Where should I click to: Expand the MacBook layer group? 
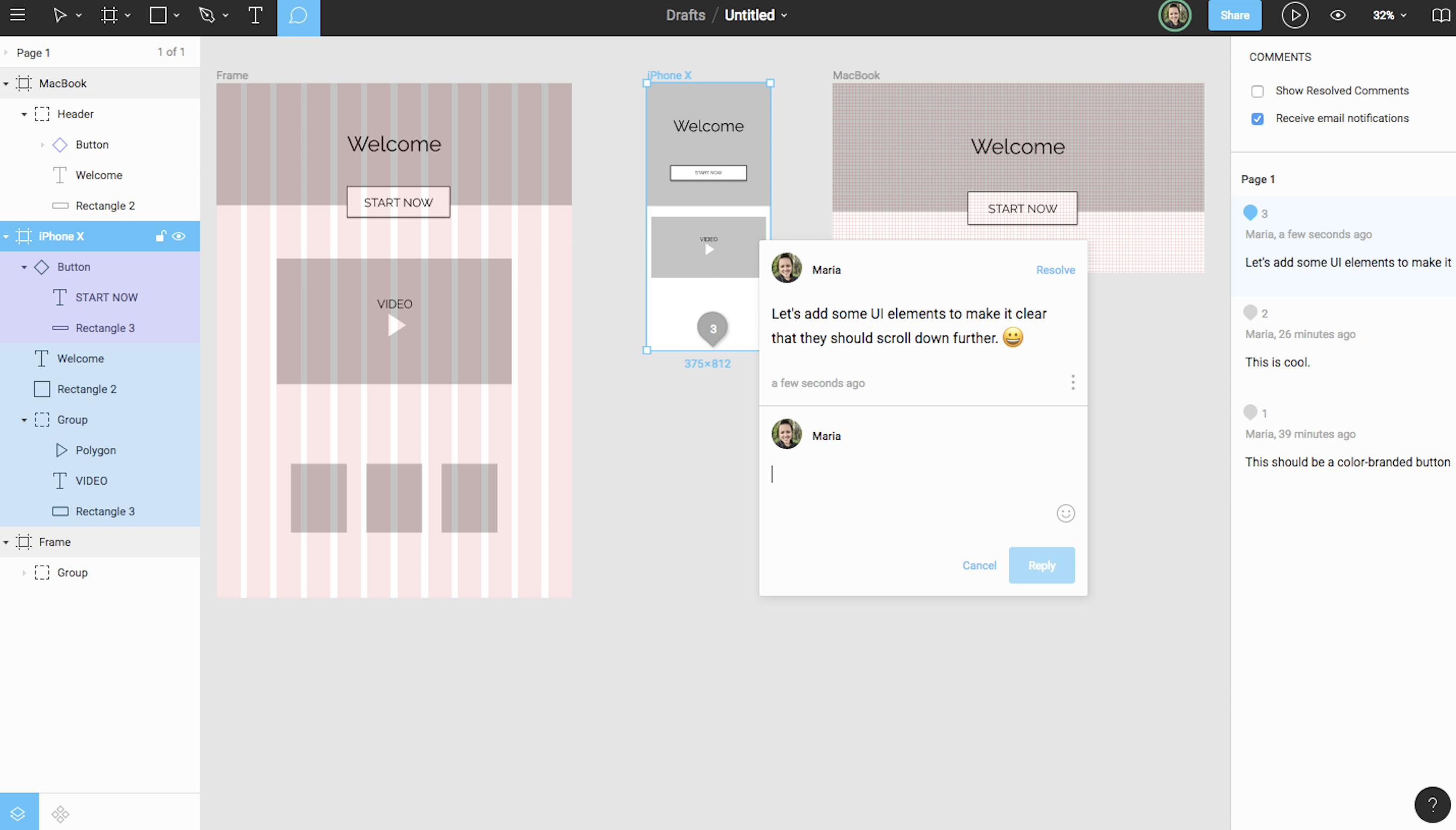(7, 83)
